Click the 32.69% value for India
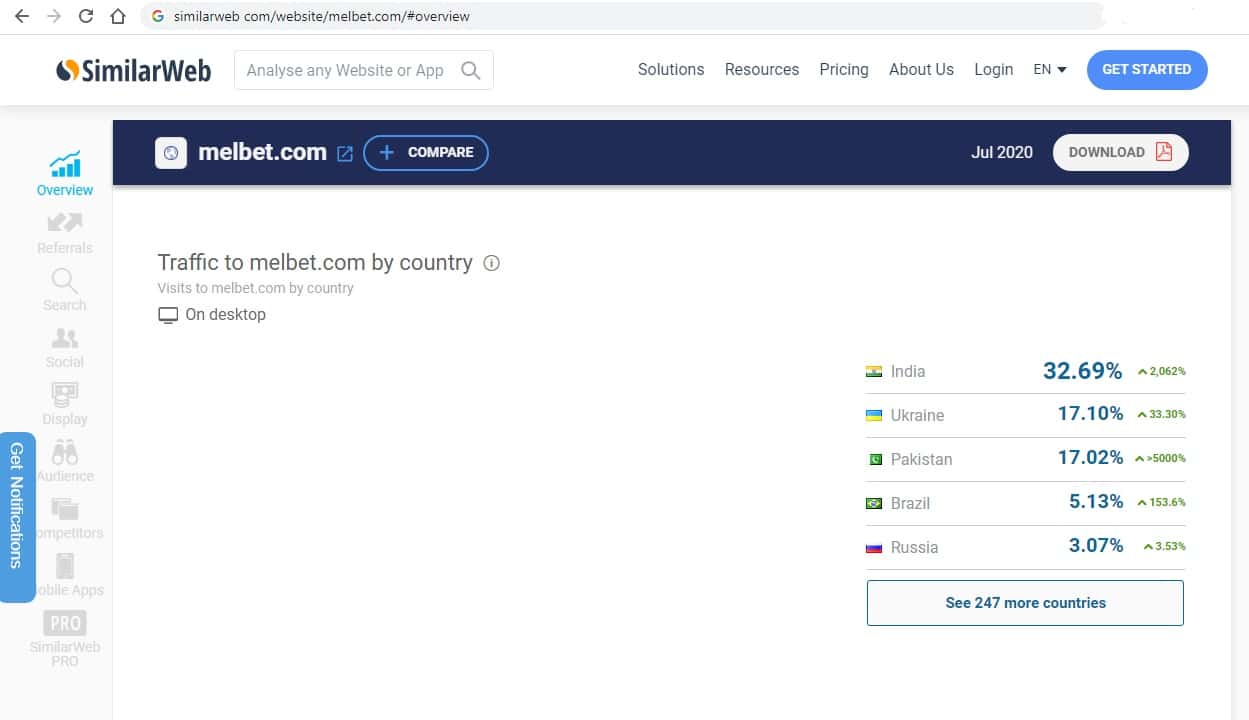The width and height of the screenshot is (1249, 720). 1082,371
